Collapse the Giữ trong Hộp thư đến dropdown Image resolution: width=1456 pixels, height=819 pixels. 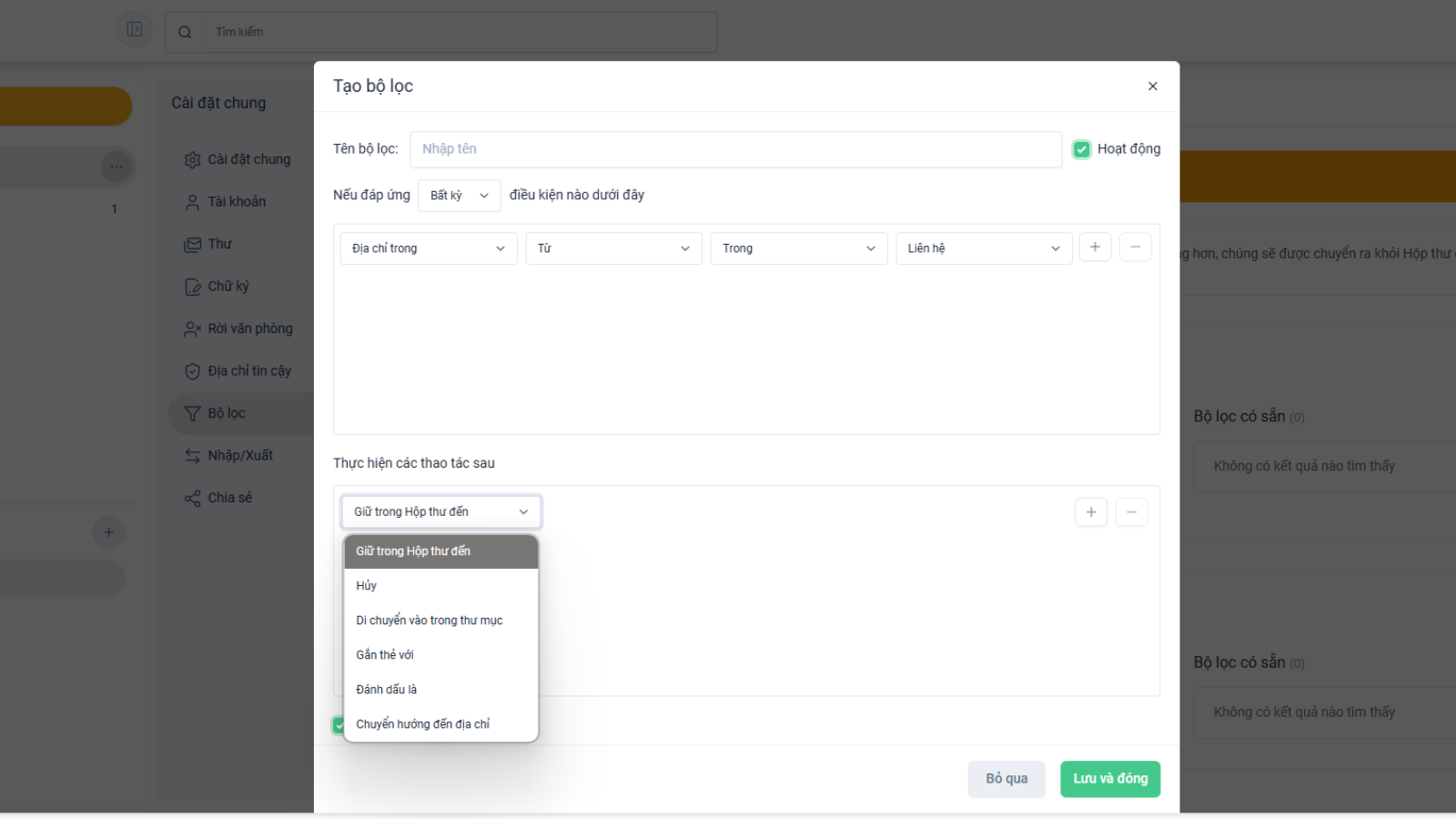[441, 512]
